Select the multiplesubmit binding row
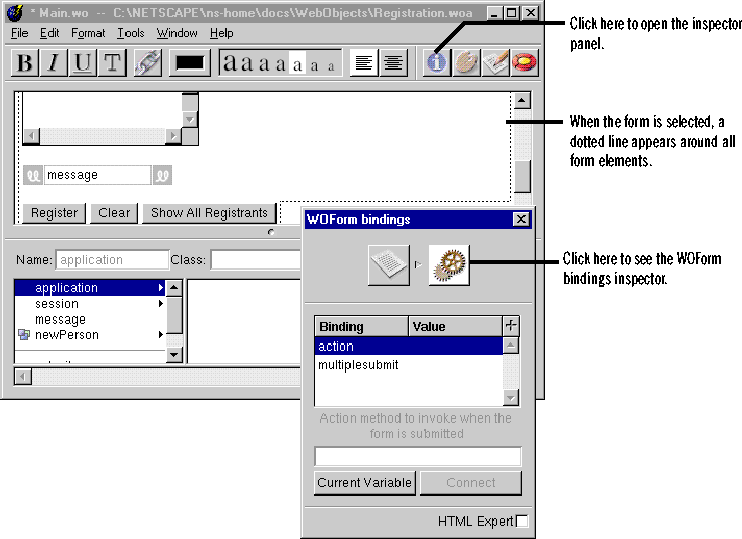 tap(358, 365)
